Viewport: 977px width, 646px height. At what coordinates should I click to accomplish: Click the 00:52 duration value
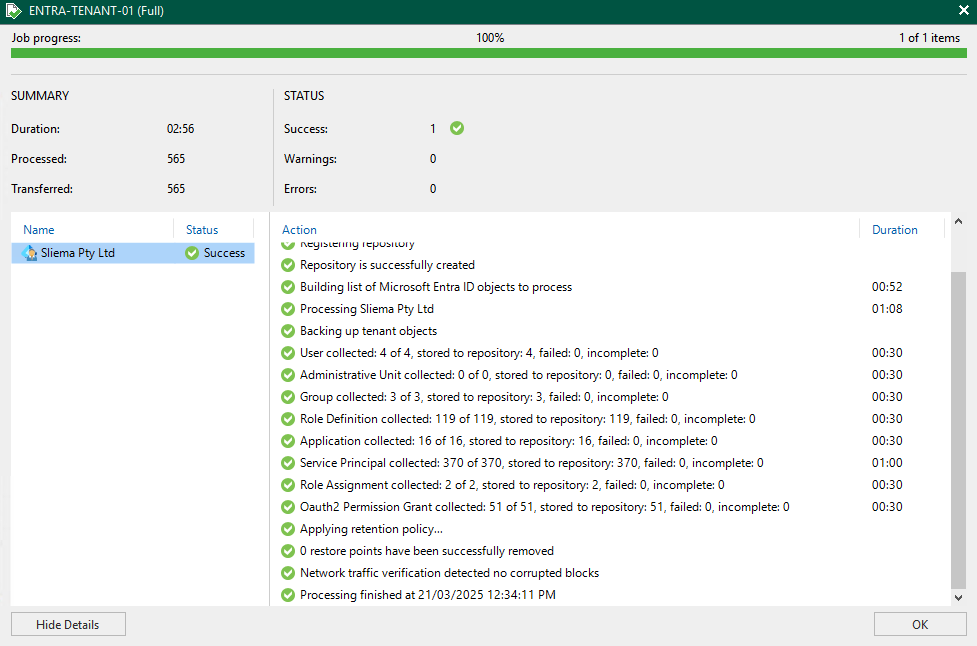[887, 287]
